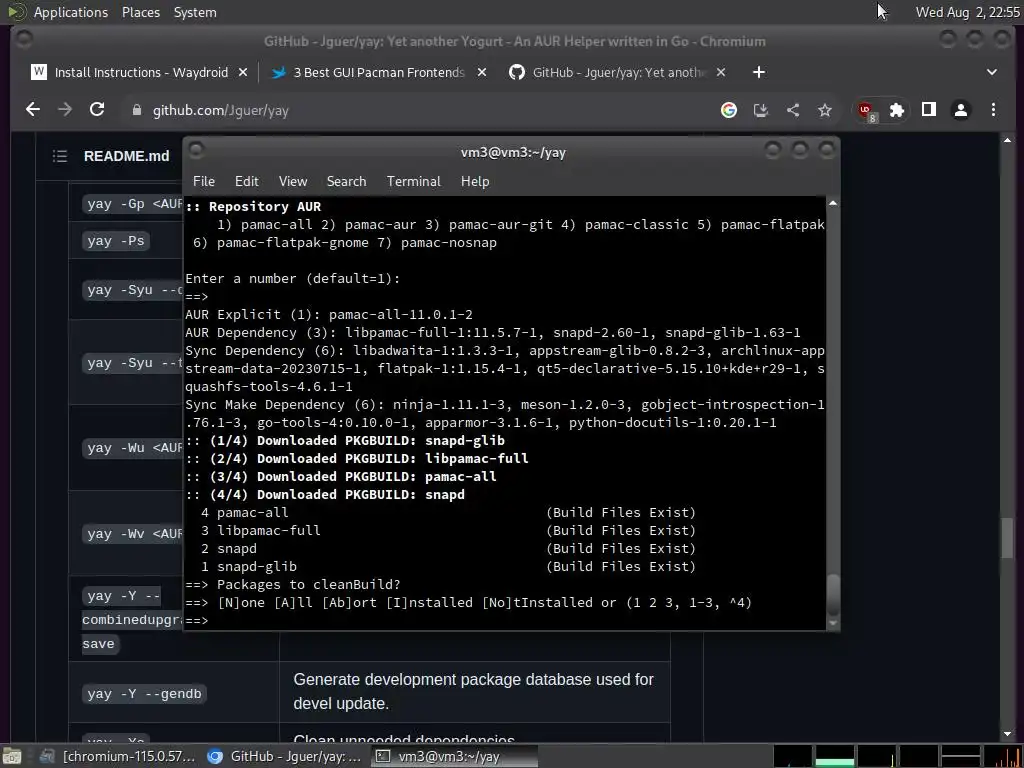Viewport: 1024px width, 768px height.
Task: Expand the tab search chevron
Action: 991,72
